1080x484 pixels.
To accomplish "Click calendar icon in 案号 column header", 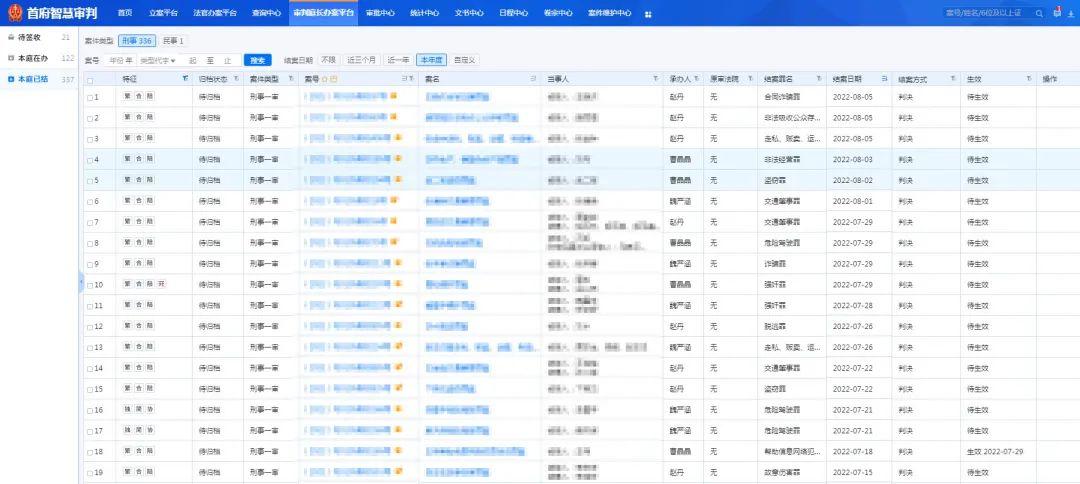I will coord(333,79).
